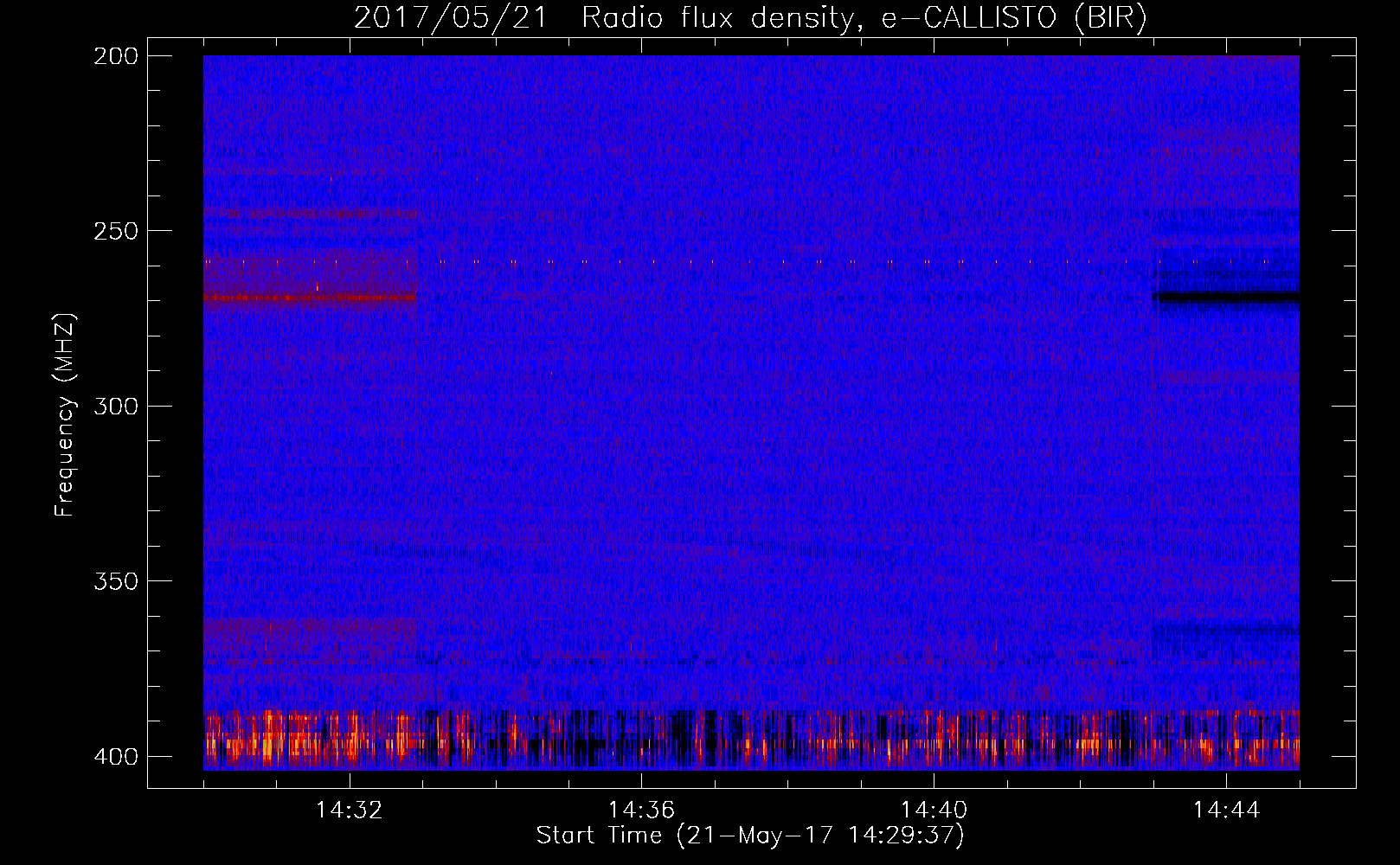Click the black band near 270 MHz at right
The image size is (1400, 865).
pyautogui.click(x=1226, y=298)
